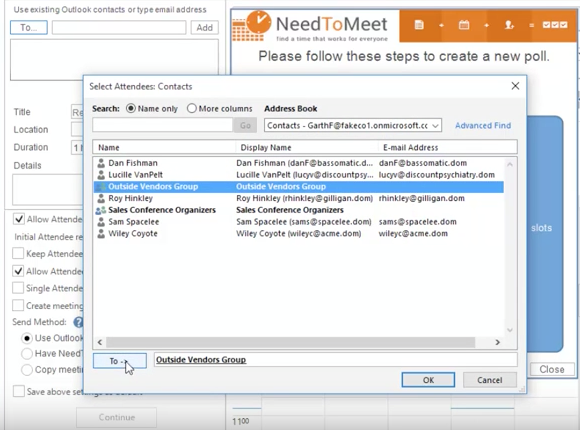Click the Go search button
Screen dimensions: 580x430
[x=245, y=125]
